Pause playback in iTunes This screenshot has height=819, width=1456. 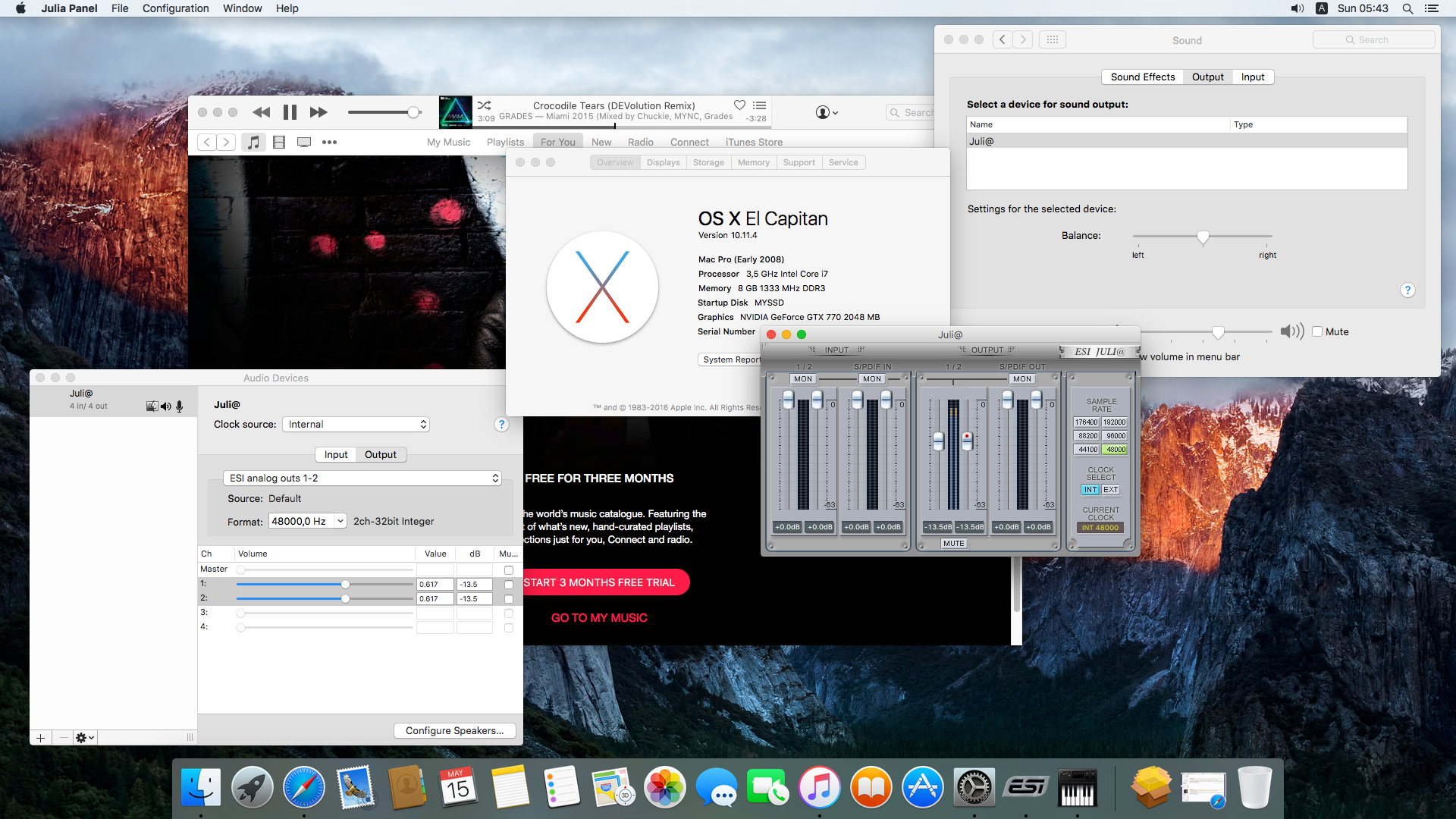point(290,112)
